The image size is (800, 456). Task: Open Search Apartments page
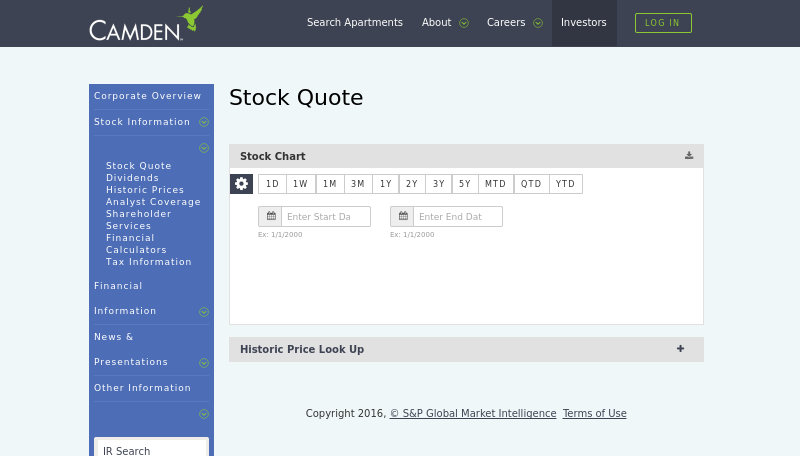355,22
